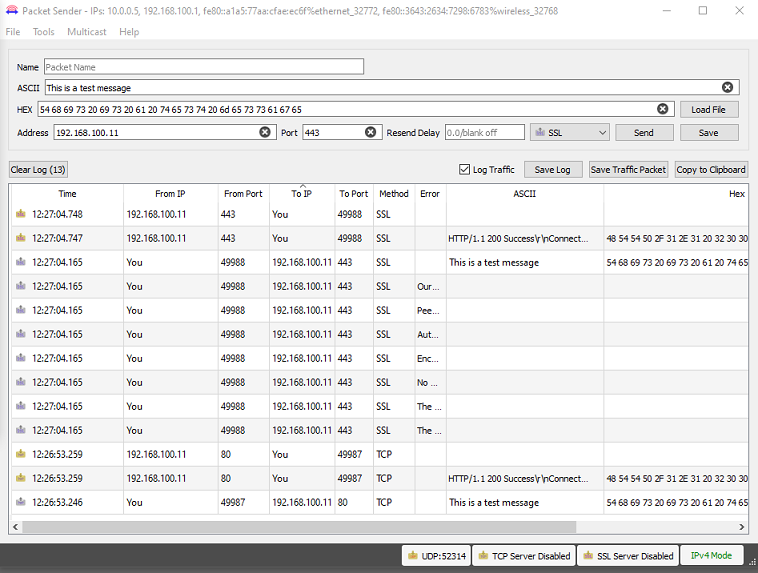Select From Port 49987 cell in bottom row

(243, 502)
